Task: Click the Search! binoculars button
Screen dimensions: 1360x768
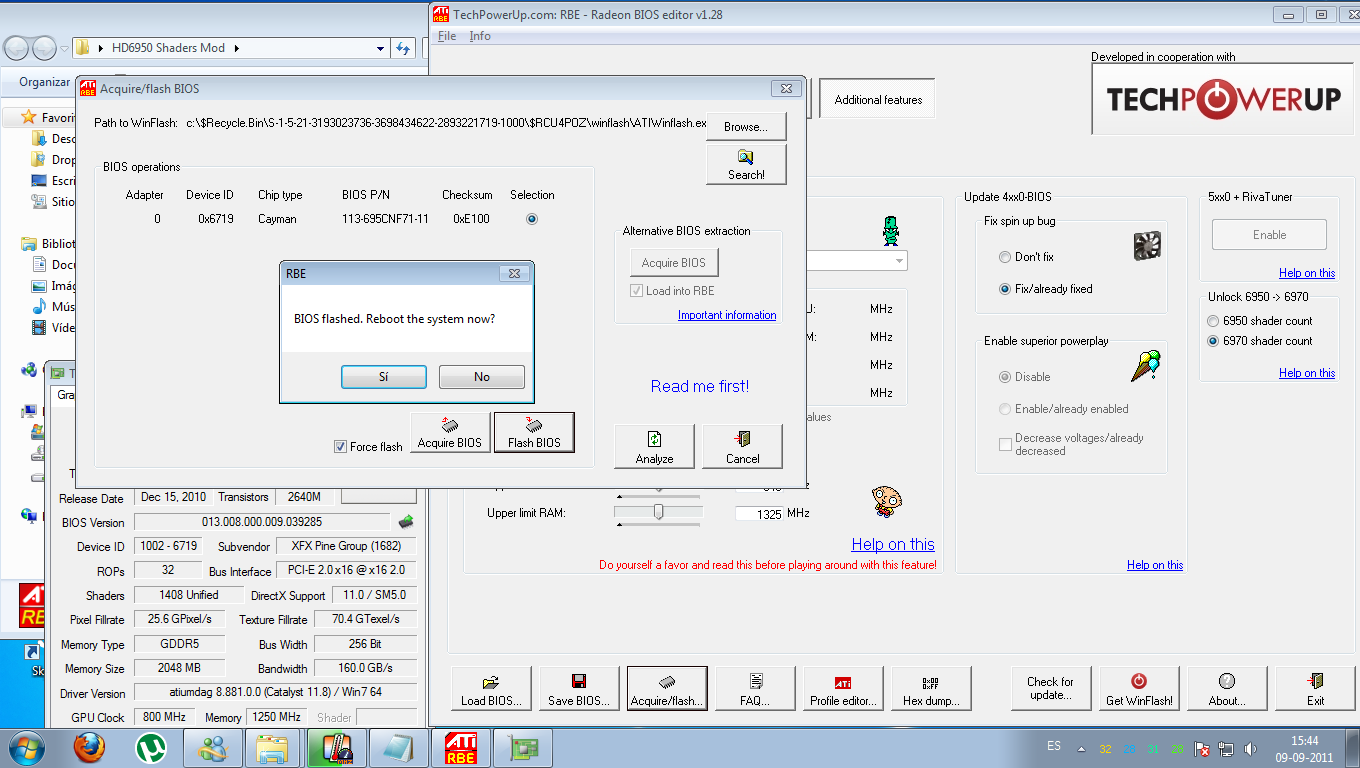Action: click(x=746, y=164)
